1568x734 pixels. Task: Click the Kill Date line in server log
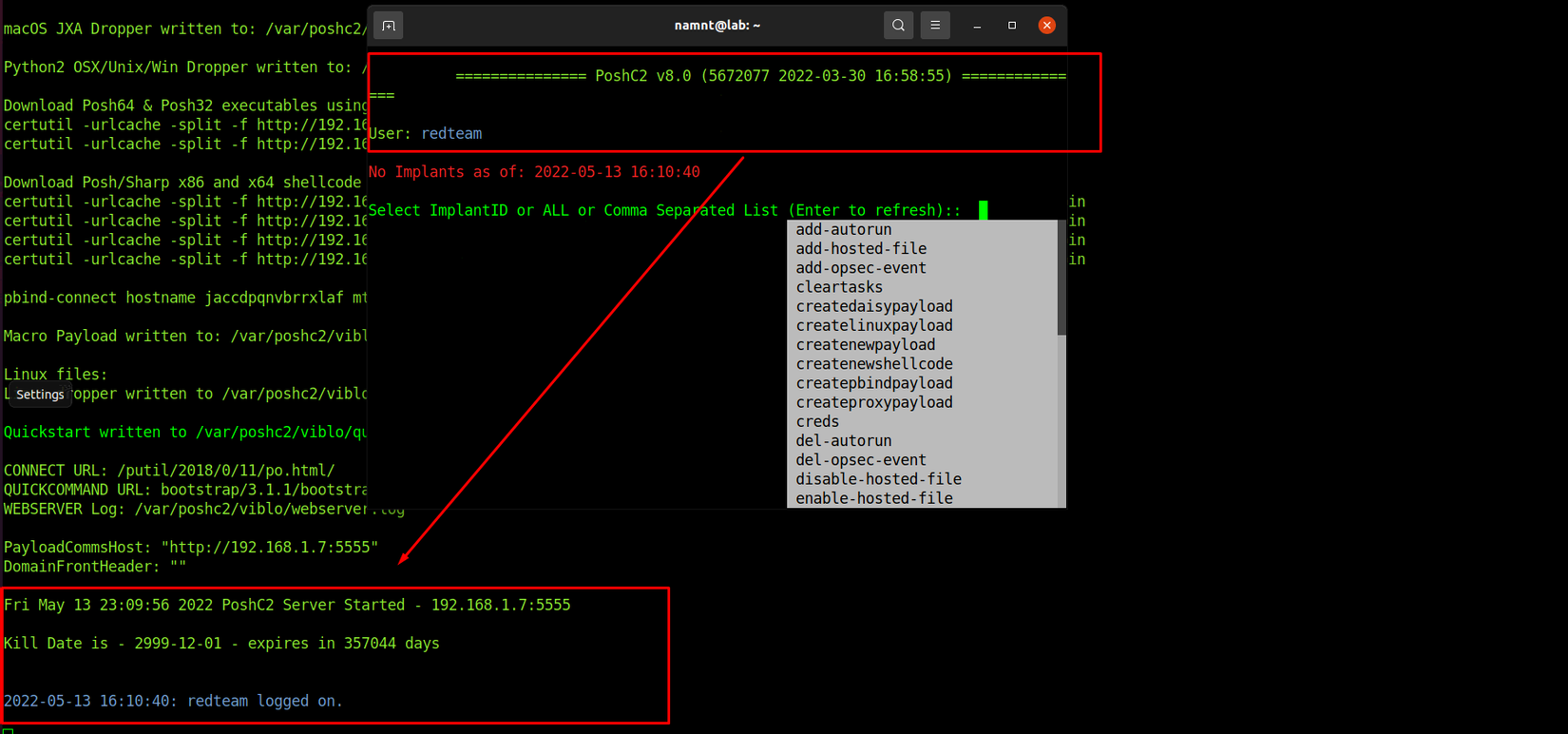(221, 644)
